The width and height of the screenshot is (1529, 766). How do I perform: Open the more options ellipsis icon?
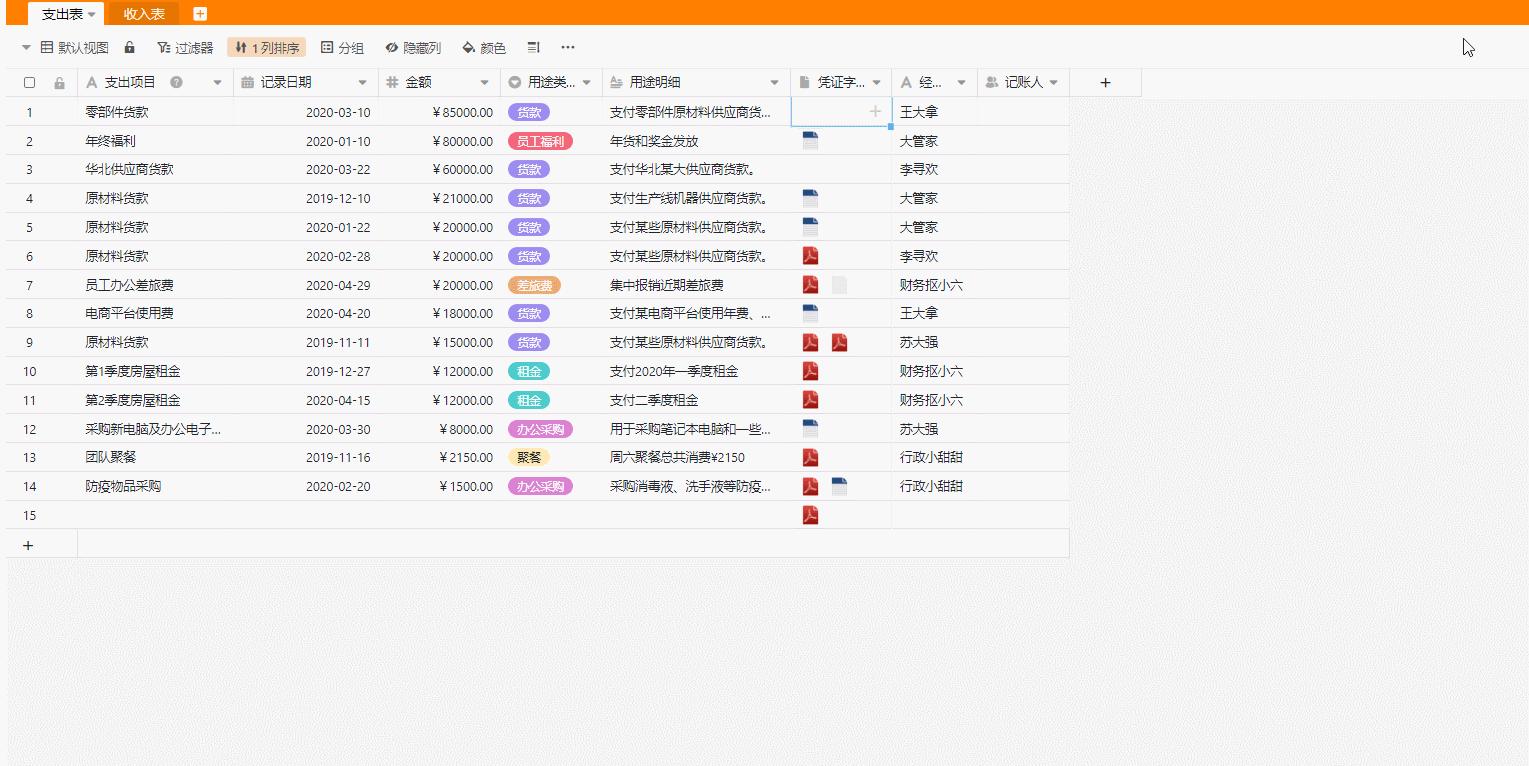[568, 47]
